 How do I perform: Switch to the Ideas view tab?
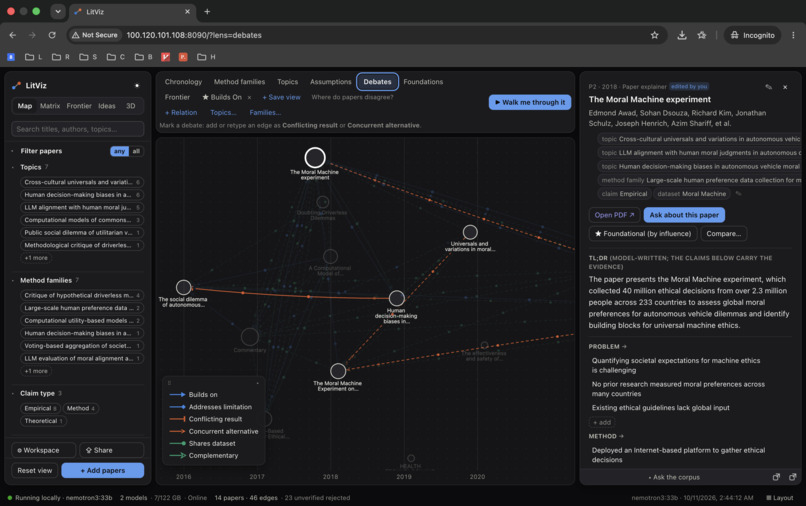pyautogui.click(x=107, y=106)
